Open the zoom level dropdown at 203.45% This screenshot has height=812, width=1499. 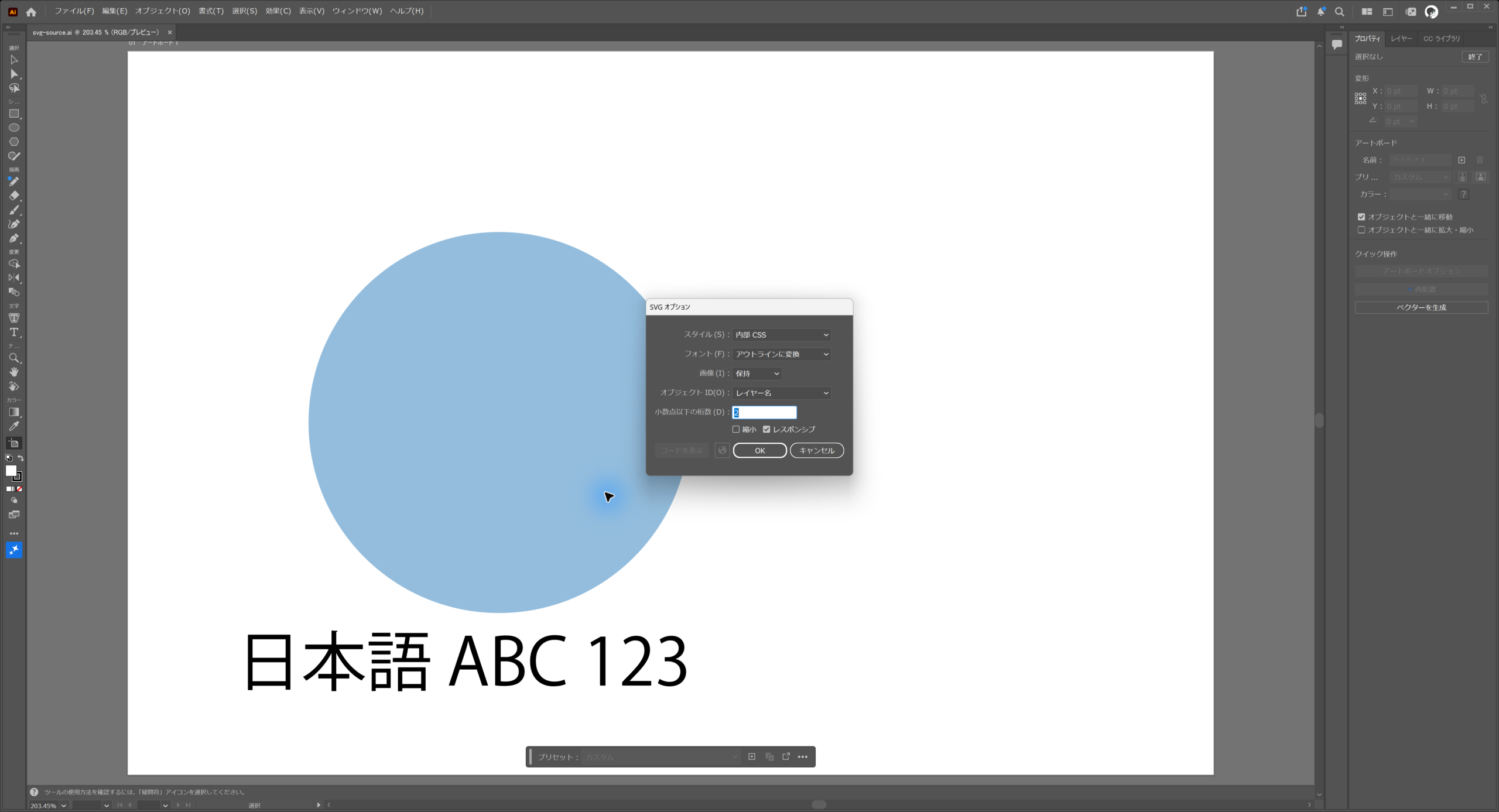(64, 806)
